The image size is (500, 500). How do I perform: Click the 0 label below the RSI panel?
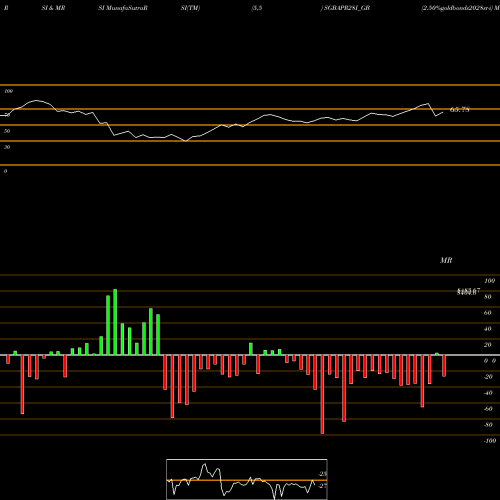pyautogui.click(x=5, y=171)
